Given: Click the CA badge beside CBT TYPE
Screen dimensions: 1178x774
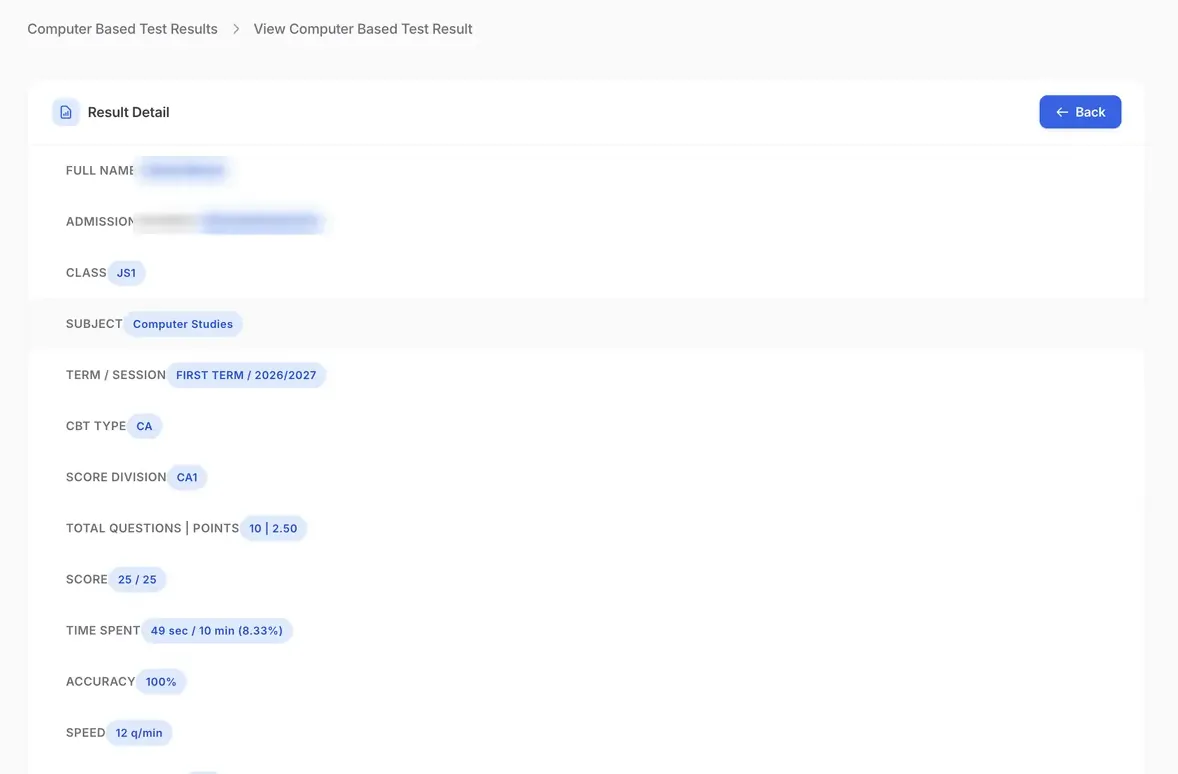Looking at the screenshot, I should (x=144, y=426).
